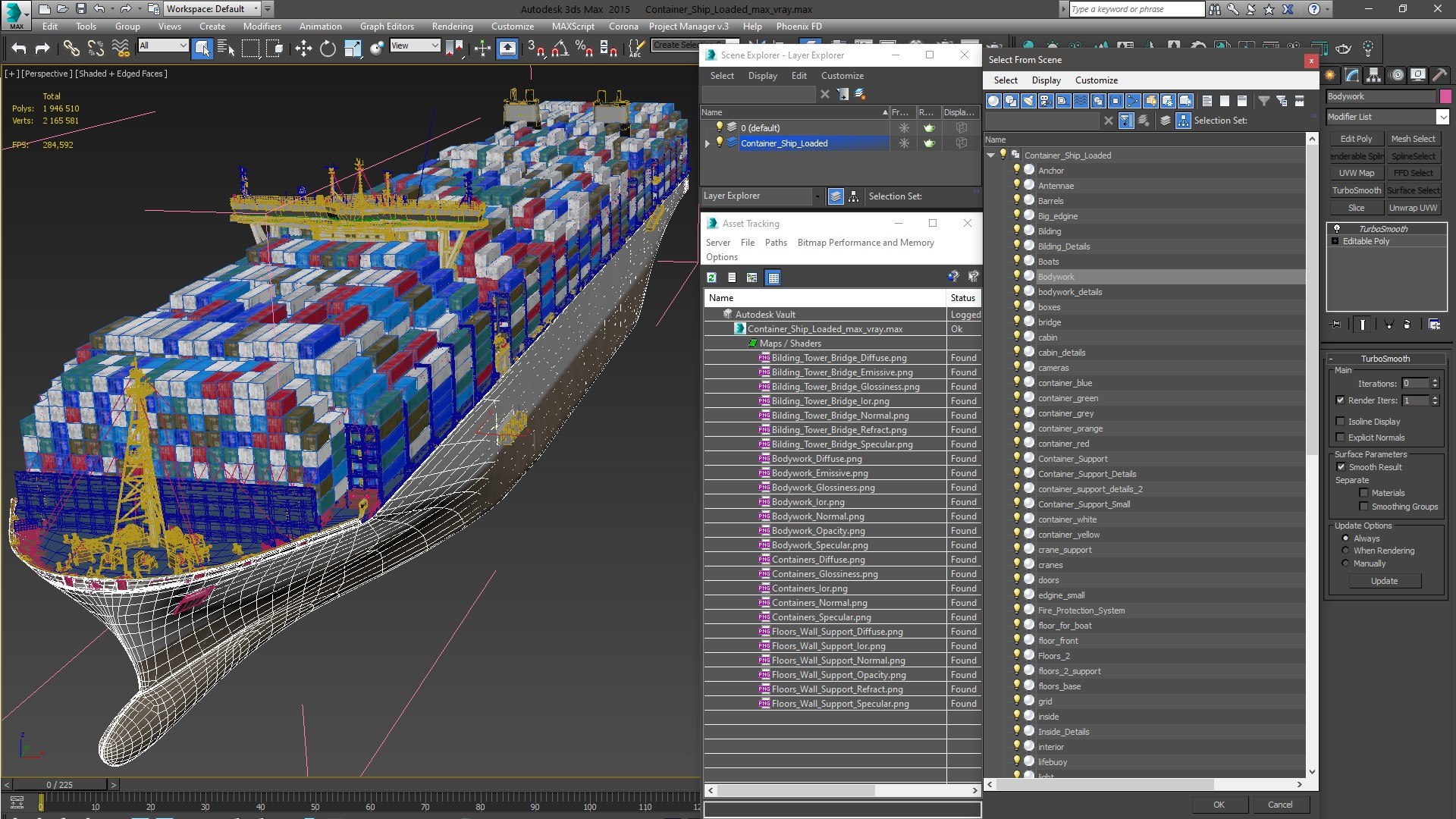Click the UVW Map modifier button
1456x819 pixels.
pos(1356,173)
